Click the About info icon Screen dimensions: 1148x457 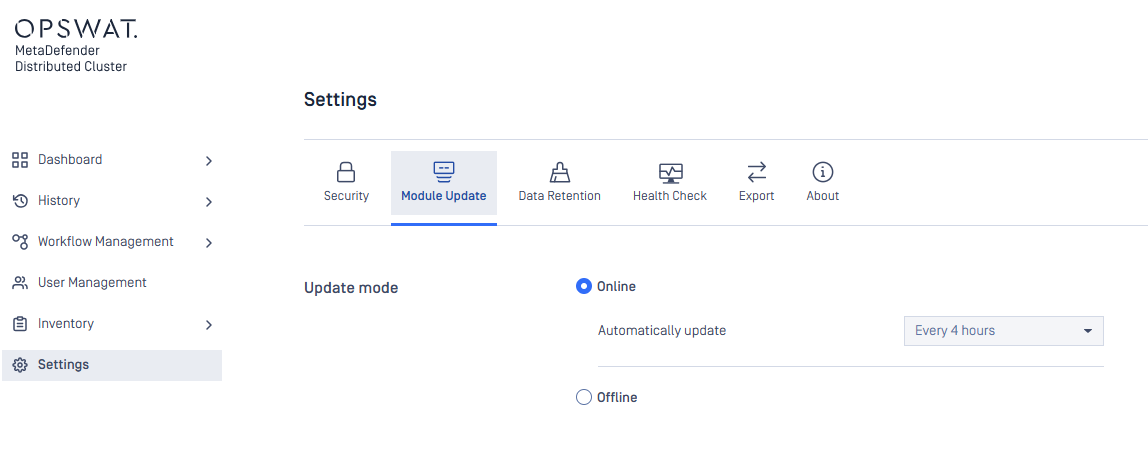[823, 172]
